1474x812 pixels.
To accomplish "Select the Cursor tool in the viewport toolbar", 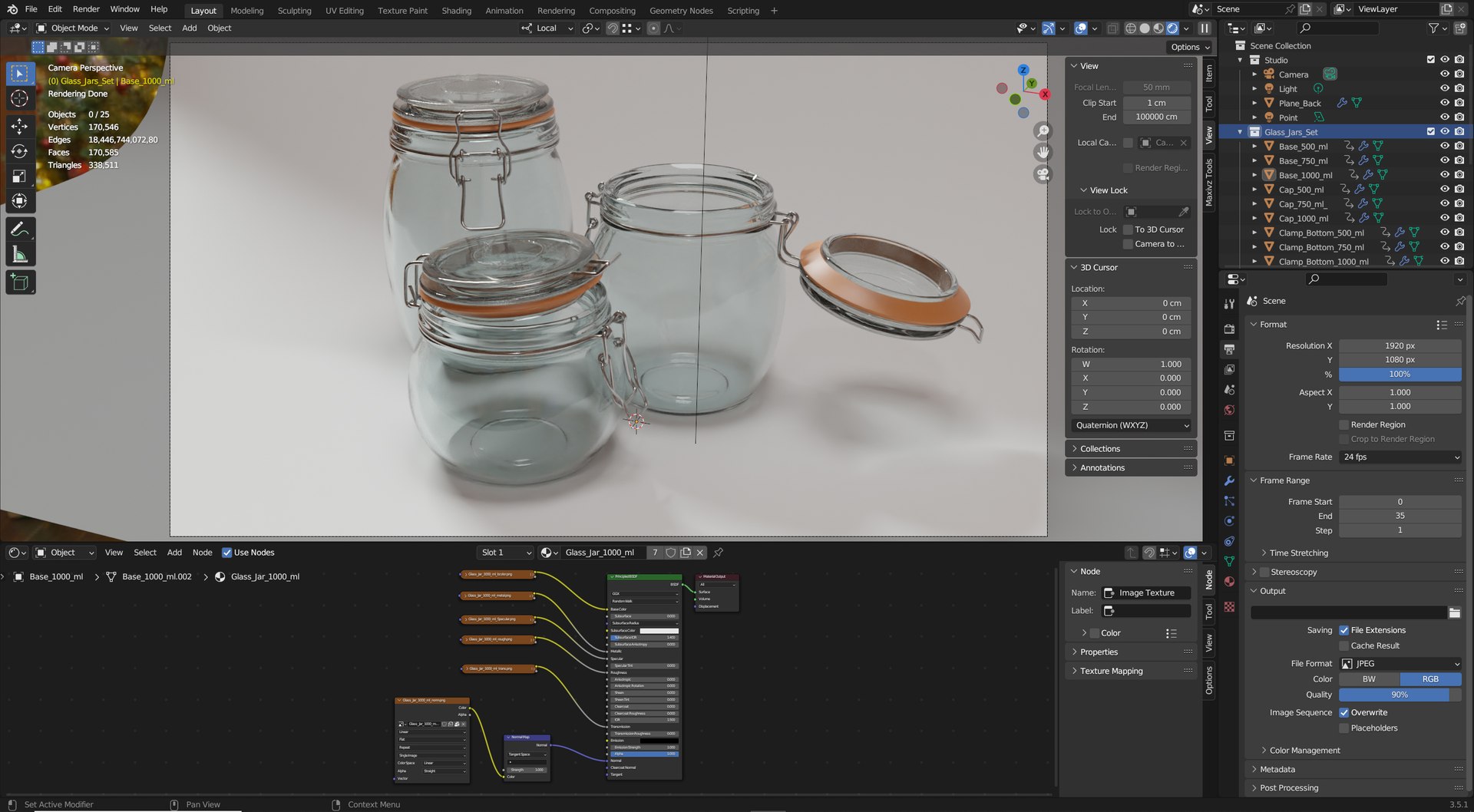I will click(20, 98).
